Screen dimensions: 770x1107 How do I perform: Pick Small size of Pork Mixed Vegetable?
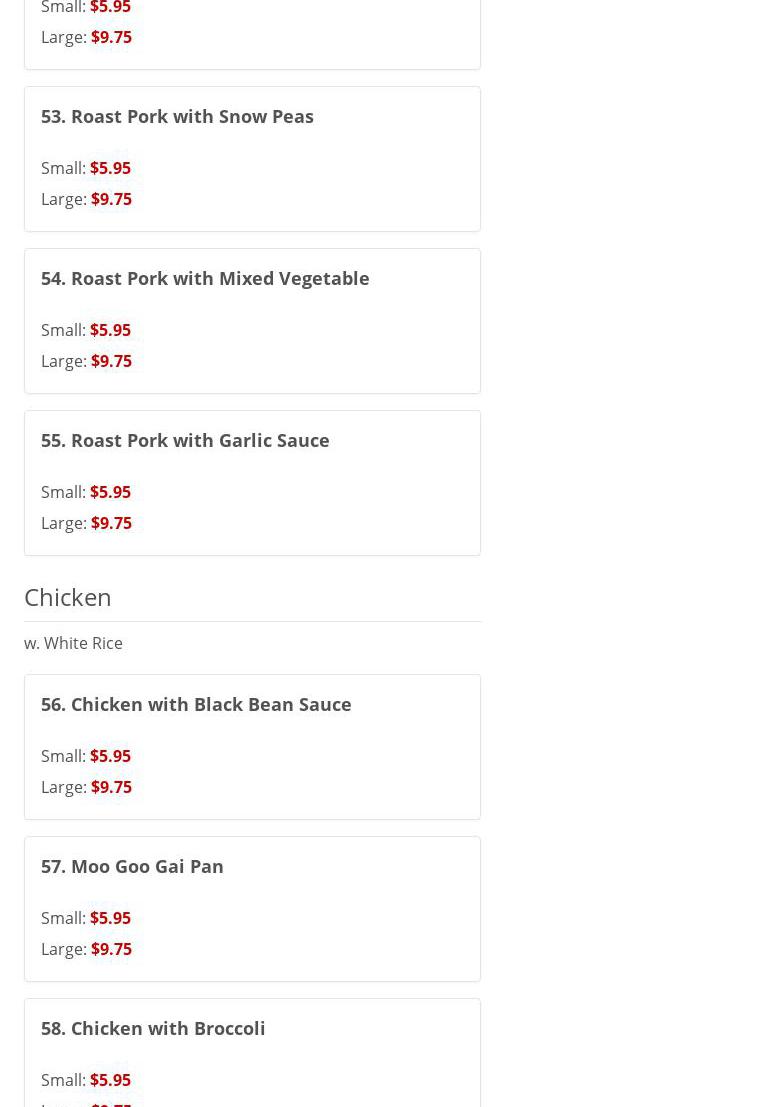pyautogui.click(x=110, y=330)
